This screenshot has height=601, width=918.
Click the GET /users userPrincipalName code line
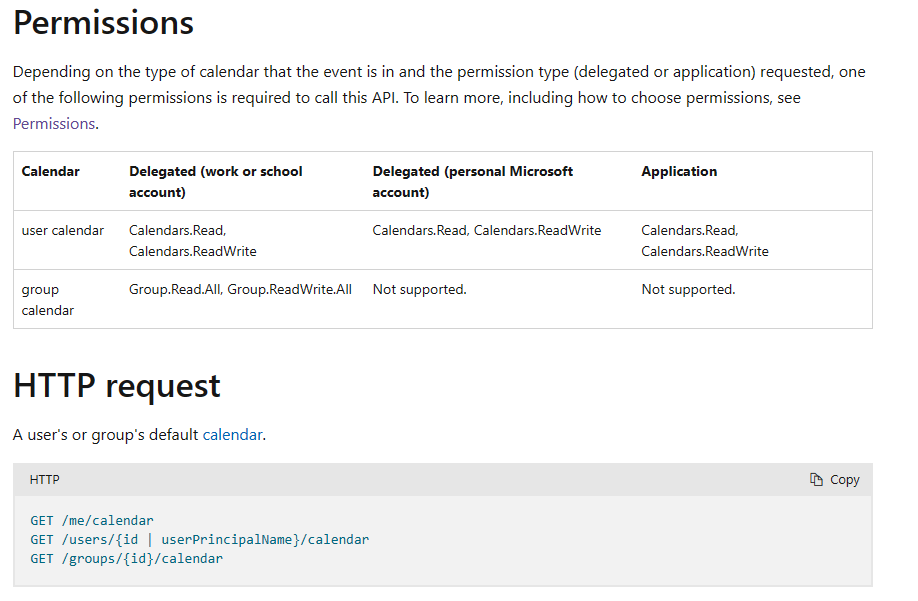point(199,540)
